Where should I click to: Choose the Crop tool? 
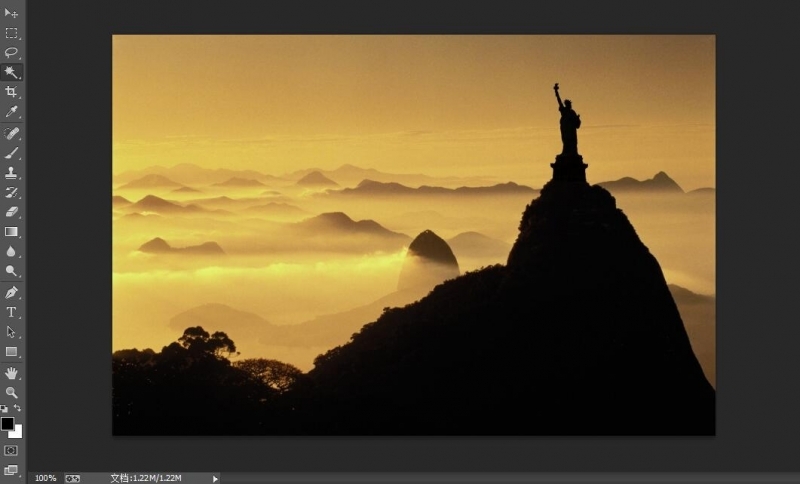(x=11, y=92)
